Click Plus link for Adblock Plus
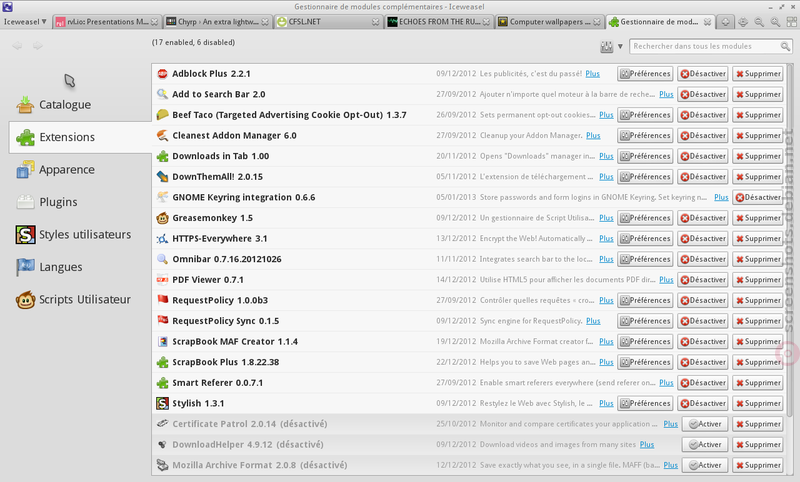The image size is (800, 482). (592, 74)
